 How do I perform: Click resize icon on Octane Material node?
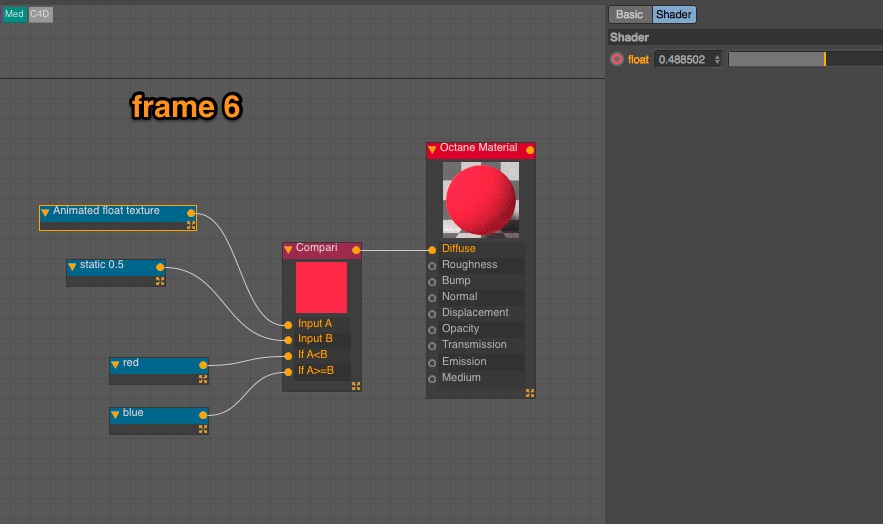click(x=530, y=393)
